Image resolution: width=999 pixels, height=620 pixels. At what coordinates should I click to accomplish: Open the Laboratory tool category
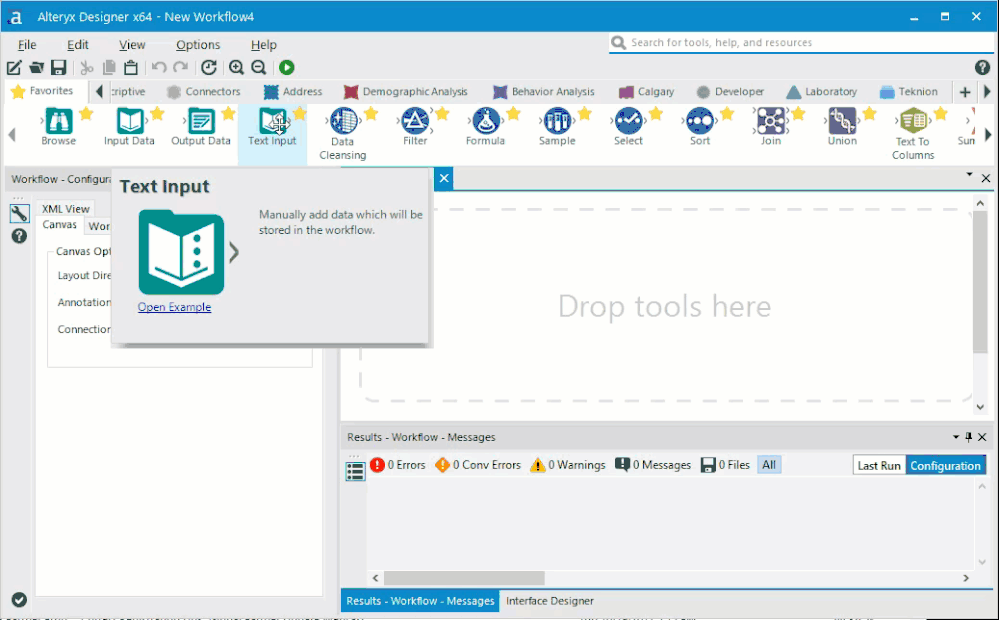coord(821,92)
